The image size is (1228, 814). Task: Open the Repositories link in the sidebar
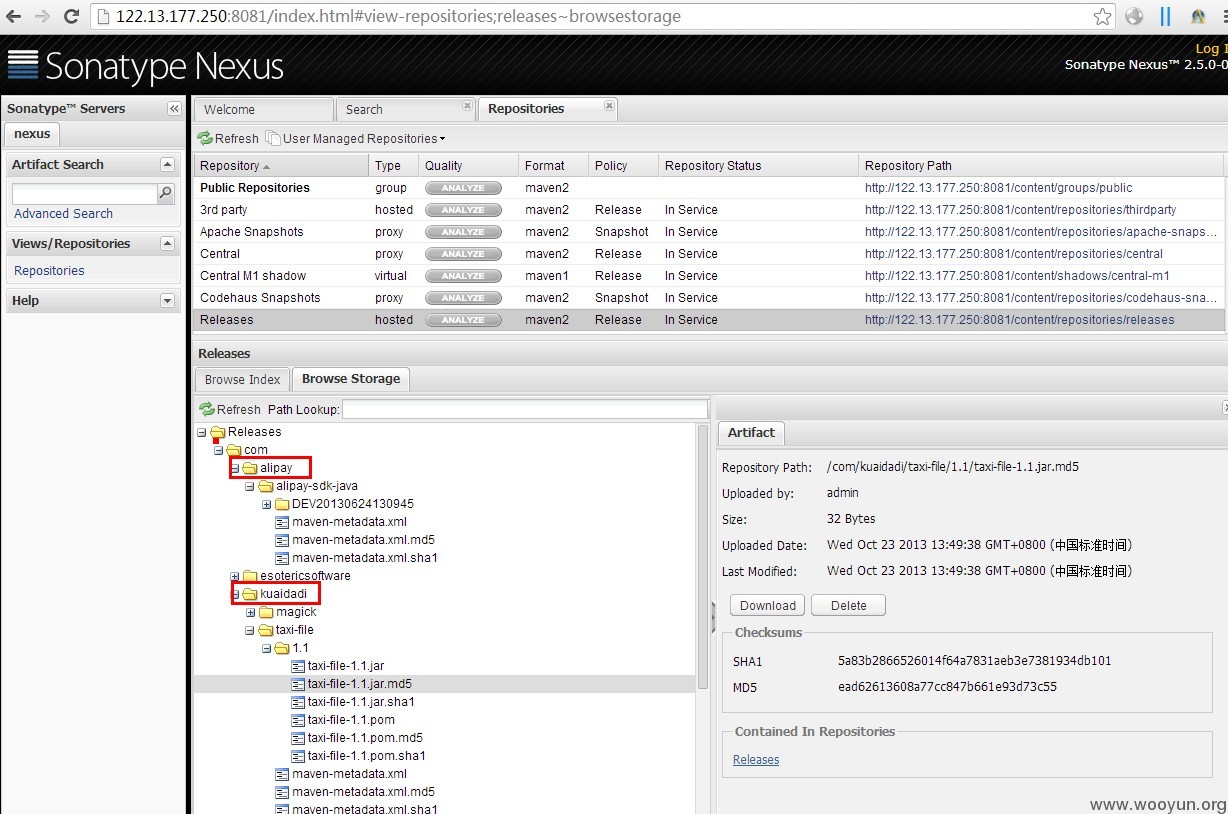[x=49, y=271]
